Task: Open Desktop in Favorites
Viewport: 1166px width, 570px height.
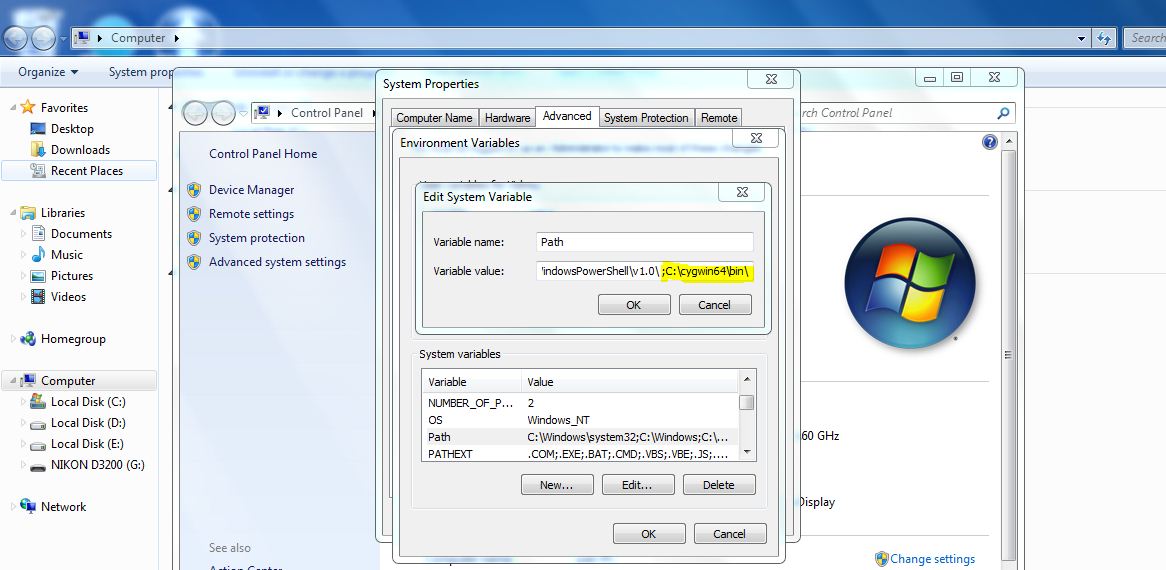Action: tap(72, 129)
